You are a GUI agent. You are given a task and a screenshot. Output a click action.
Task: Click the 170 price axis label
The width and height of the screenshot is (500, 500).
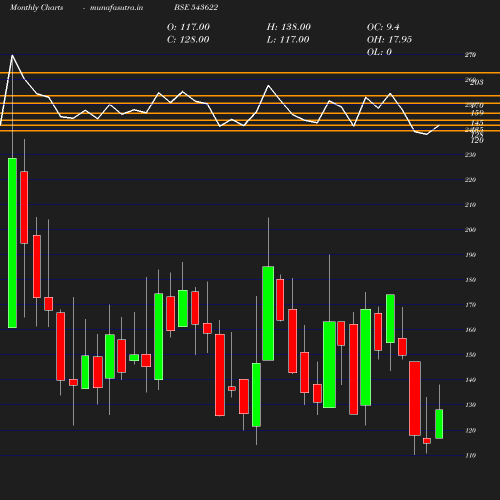tap(470, 305)
